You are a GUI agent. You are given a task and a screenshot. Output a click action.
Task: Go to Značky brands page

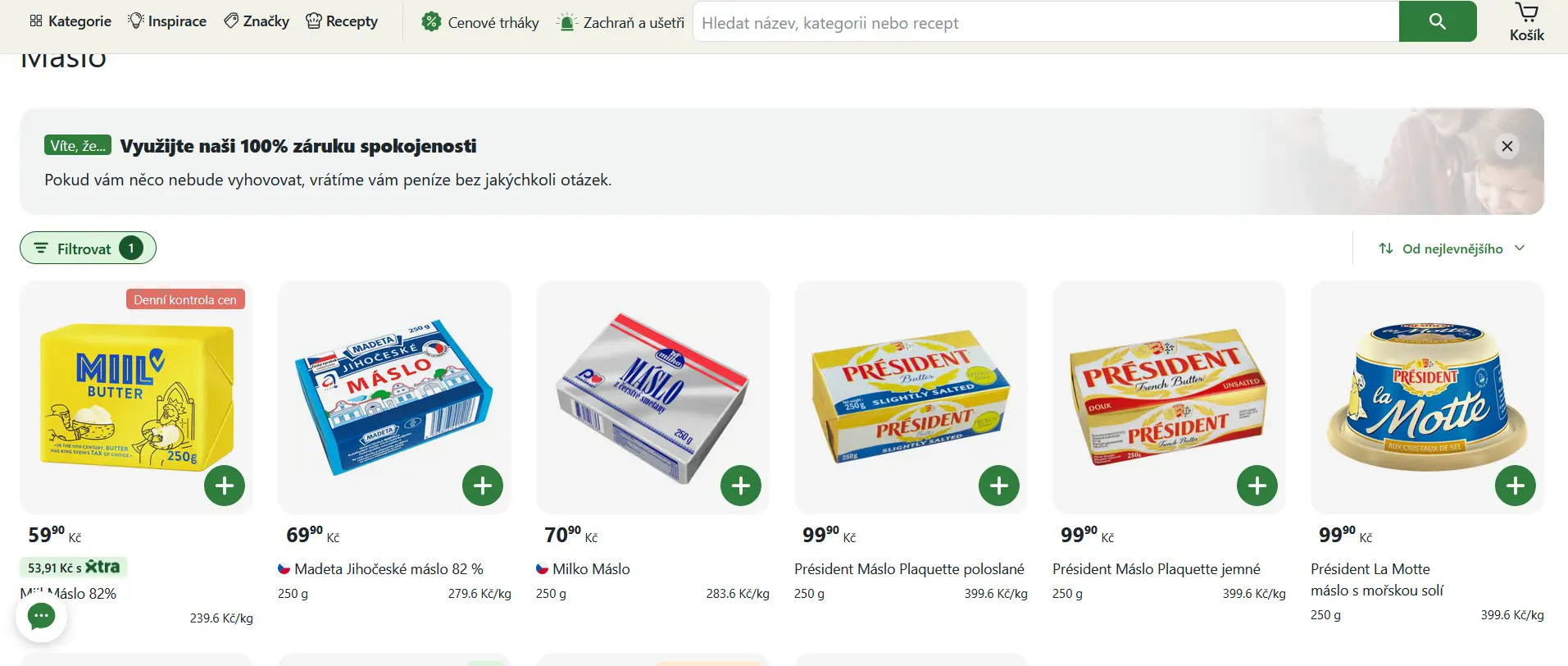click(x=257, y=21)
